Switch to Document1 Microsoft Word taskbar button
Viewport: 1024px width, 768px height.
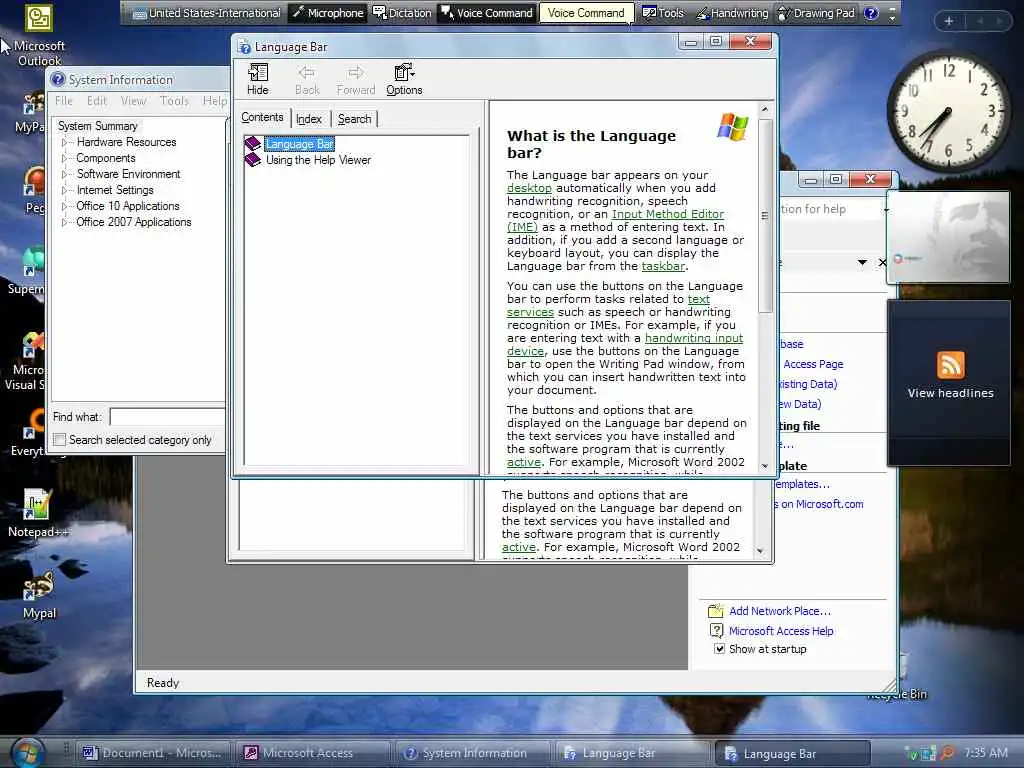[153, 753]
